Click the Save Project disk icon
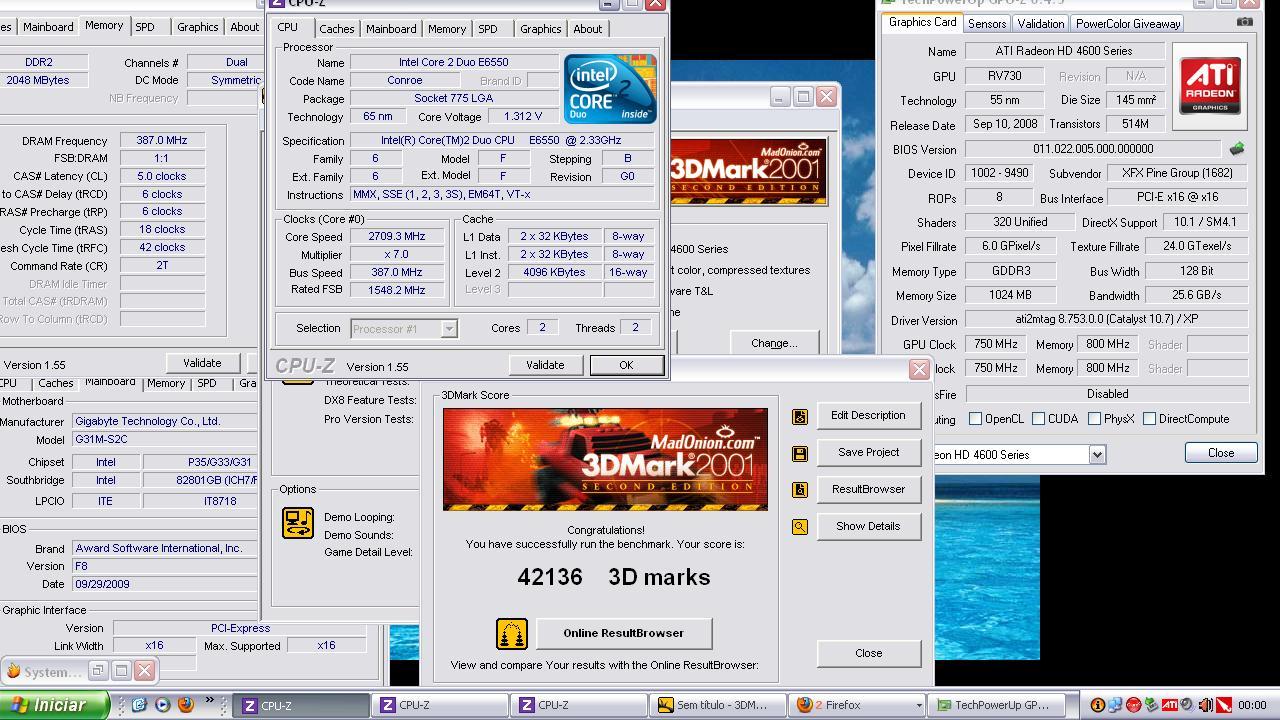The height and width of the screenshot is (720, 1280). click(800, 453)
